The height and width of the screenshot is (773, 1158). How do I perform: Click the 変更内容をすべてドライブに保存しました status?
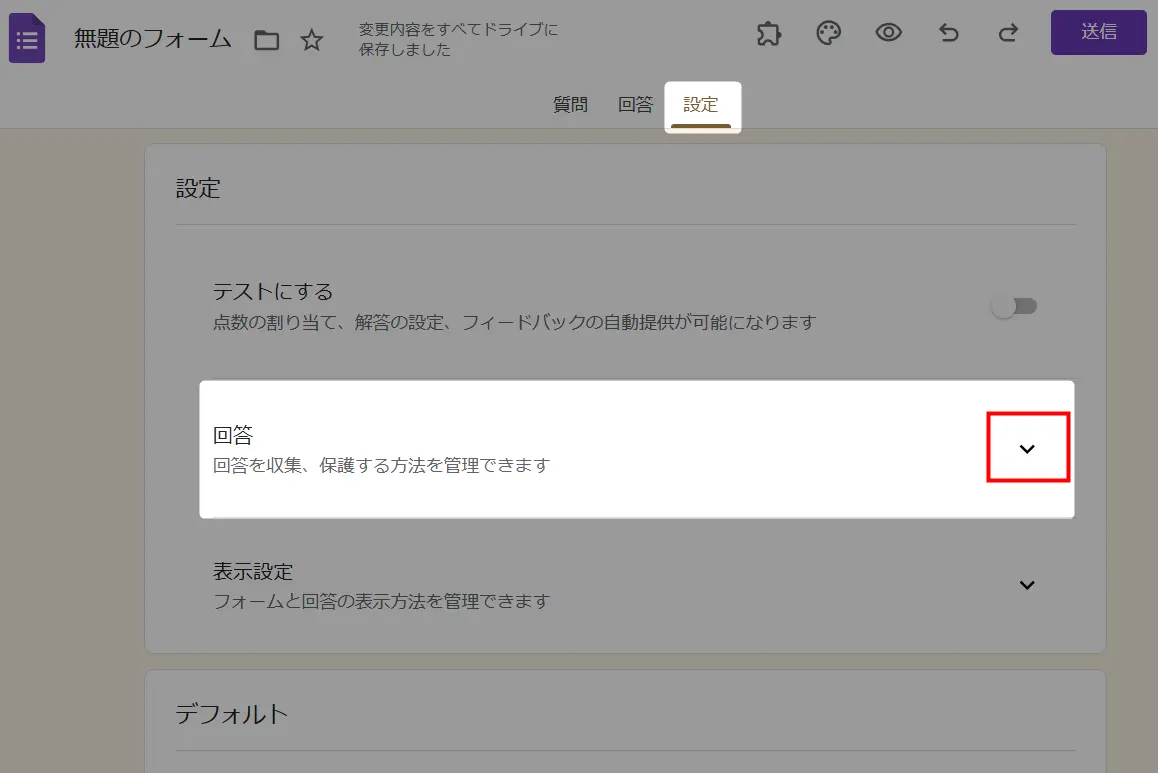(x=458, y=39)
